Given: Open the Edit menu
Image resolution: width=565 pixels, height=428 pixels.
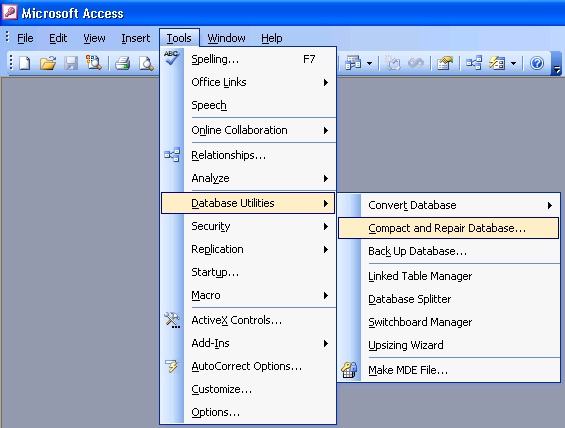Looking at the screenshot, I should pyautogui.click(x=58, y=38).
